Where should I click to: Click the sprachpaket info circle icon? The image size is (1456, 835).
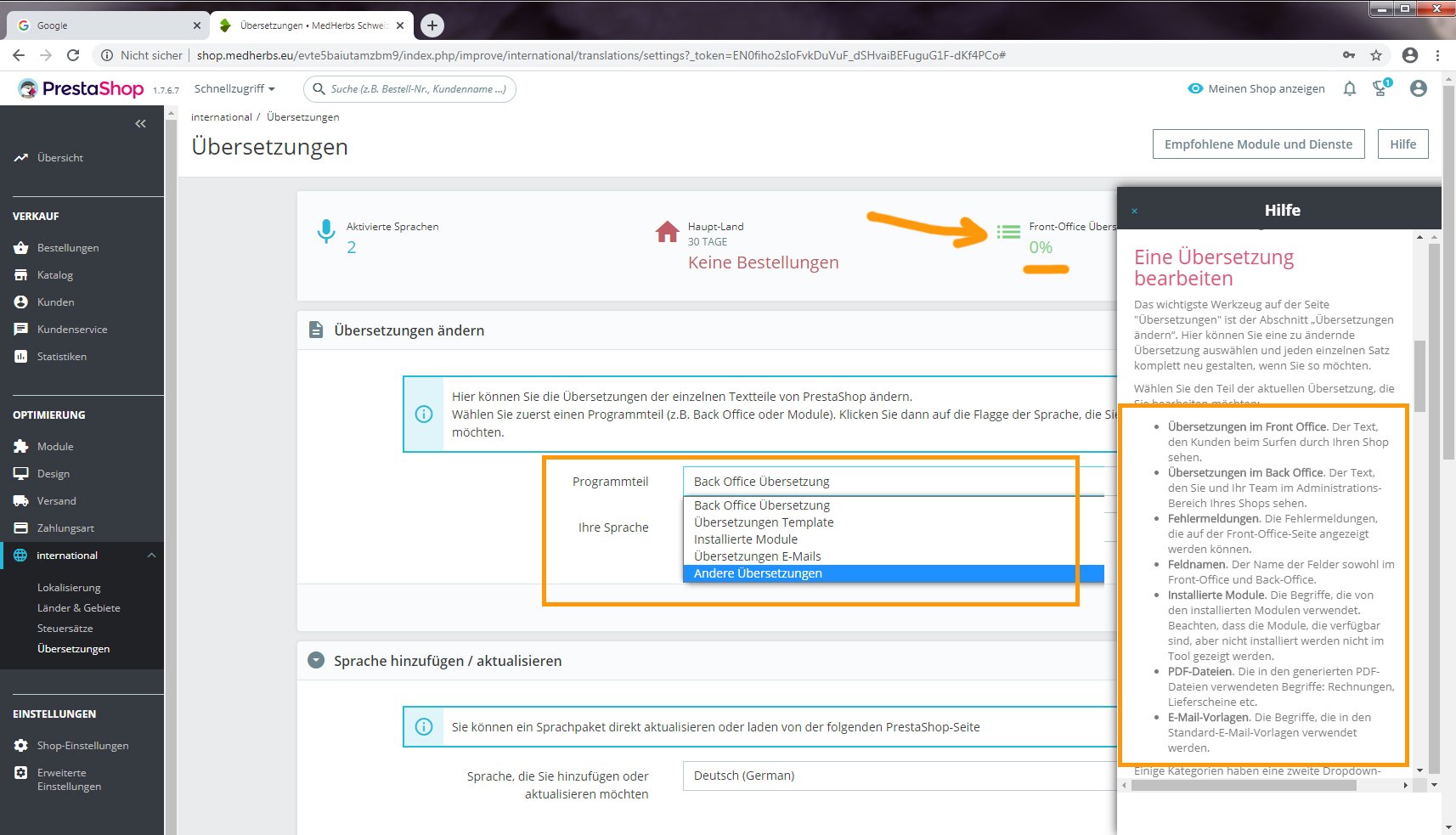[x=423, y=727]
